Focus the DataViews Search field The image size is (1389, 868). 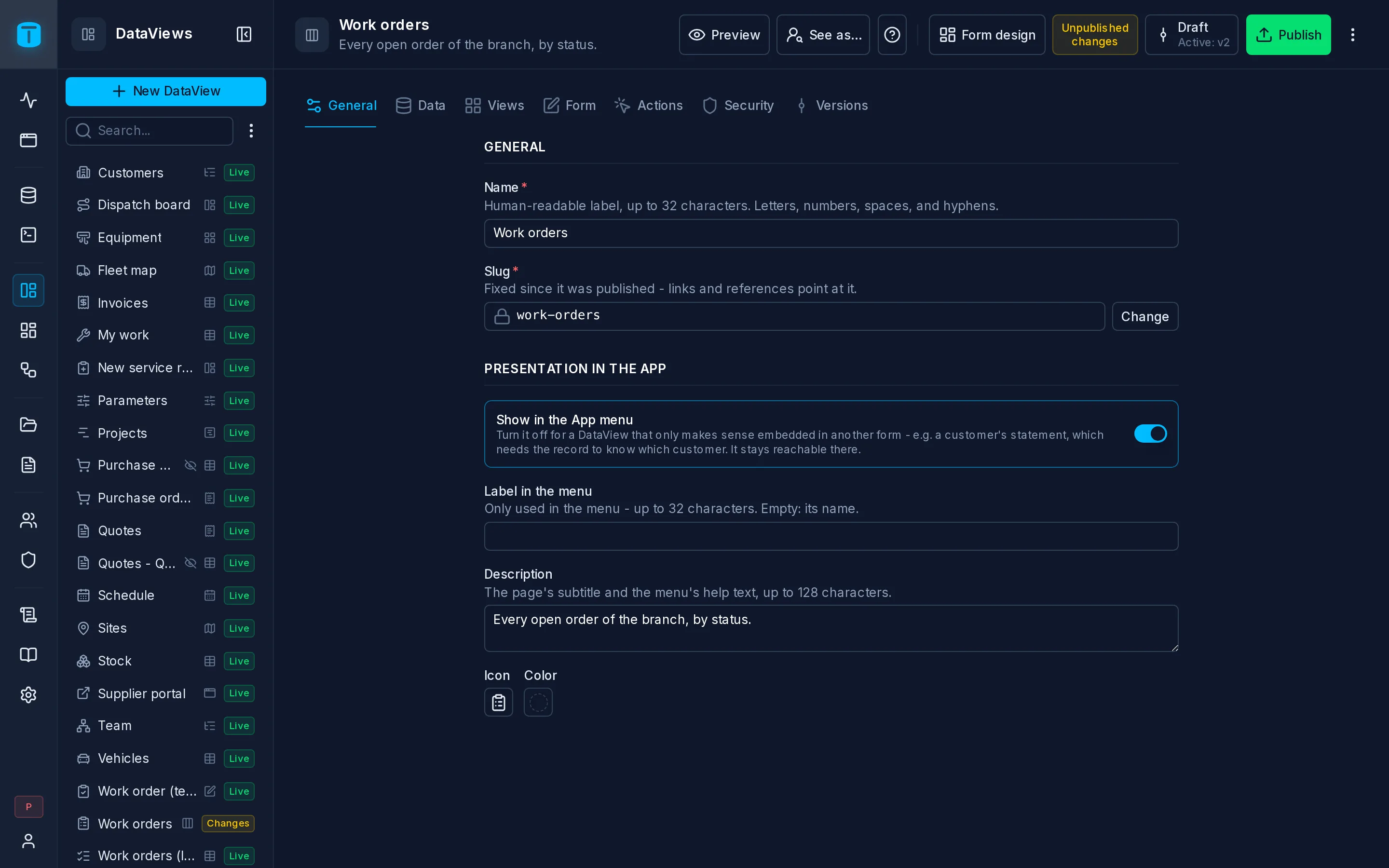[x=149, y=131]
